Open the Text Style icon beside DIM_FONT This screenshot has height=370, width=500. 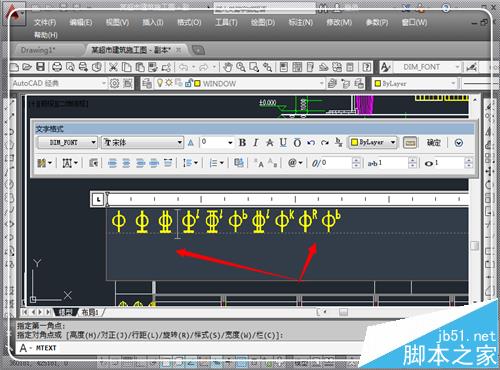tap(385, 67)
